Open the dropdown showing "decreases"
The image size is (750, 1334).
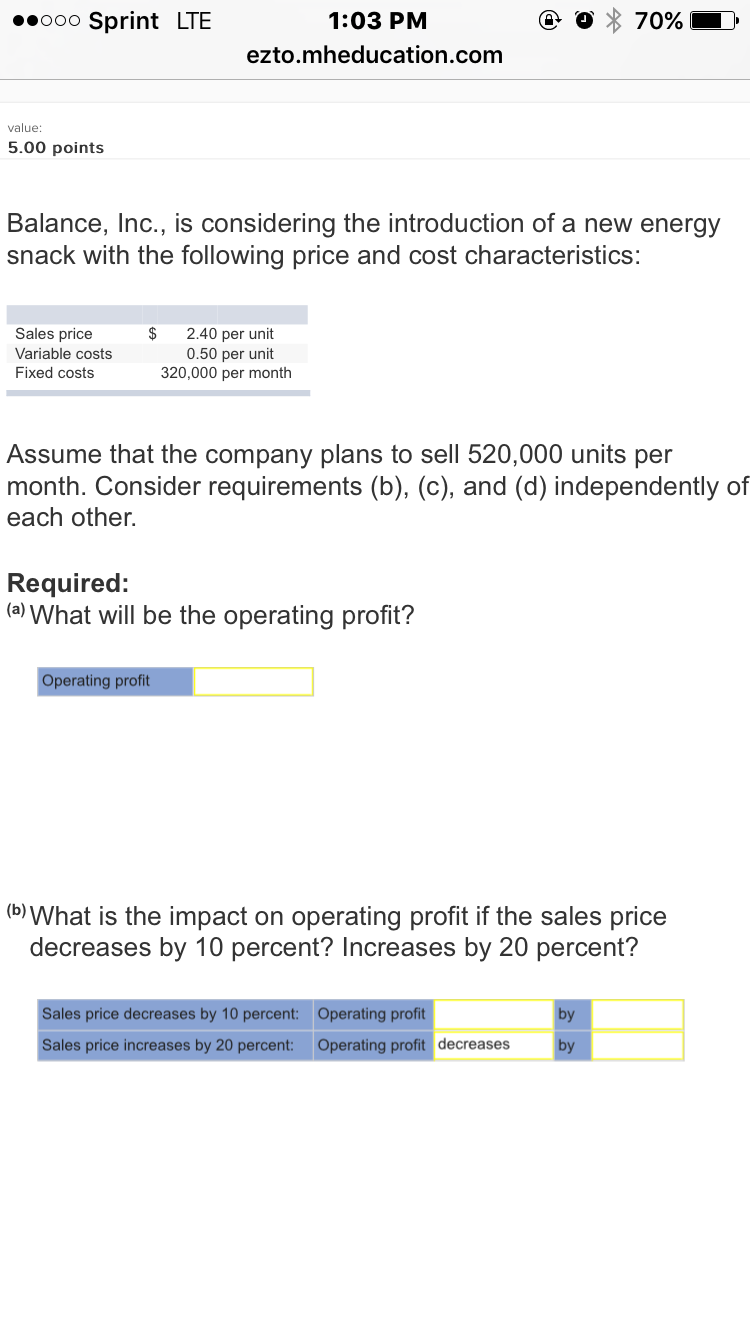pos(493,1045)
